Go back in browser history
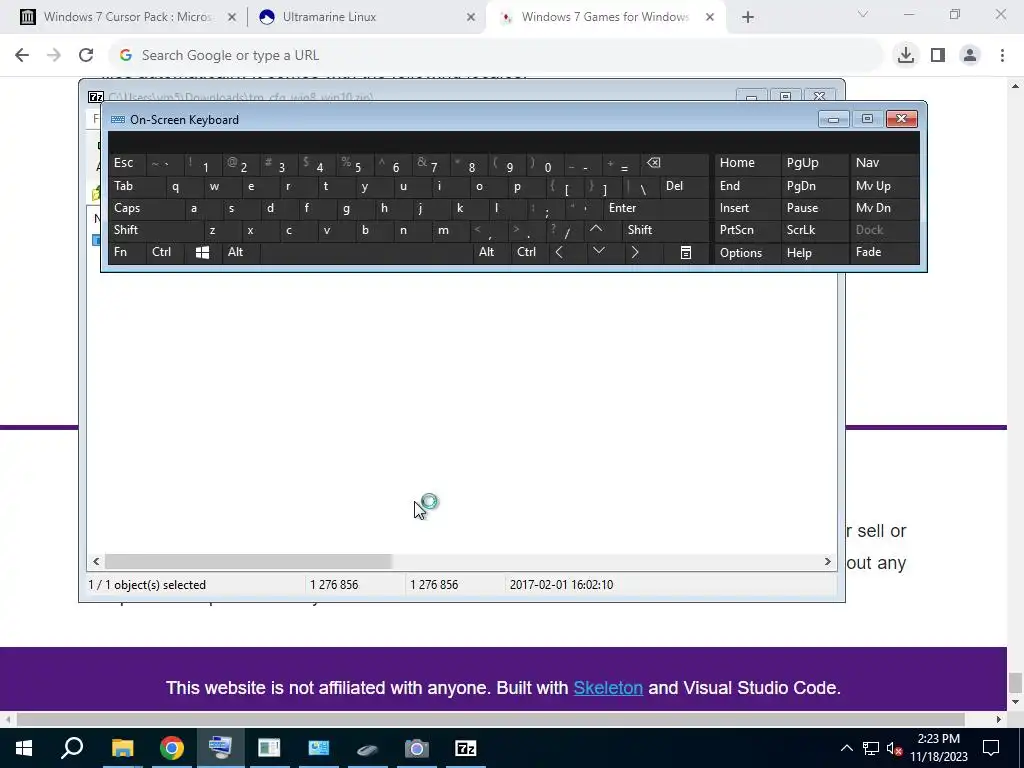This screenshot has height=768, width=1024. (22, 55)
